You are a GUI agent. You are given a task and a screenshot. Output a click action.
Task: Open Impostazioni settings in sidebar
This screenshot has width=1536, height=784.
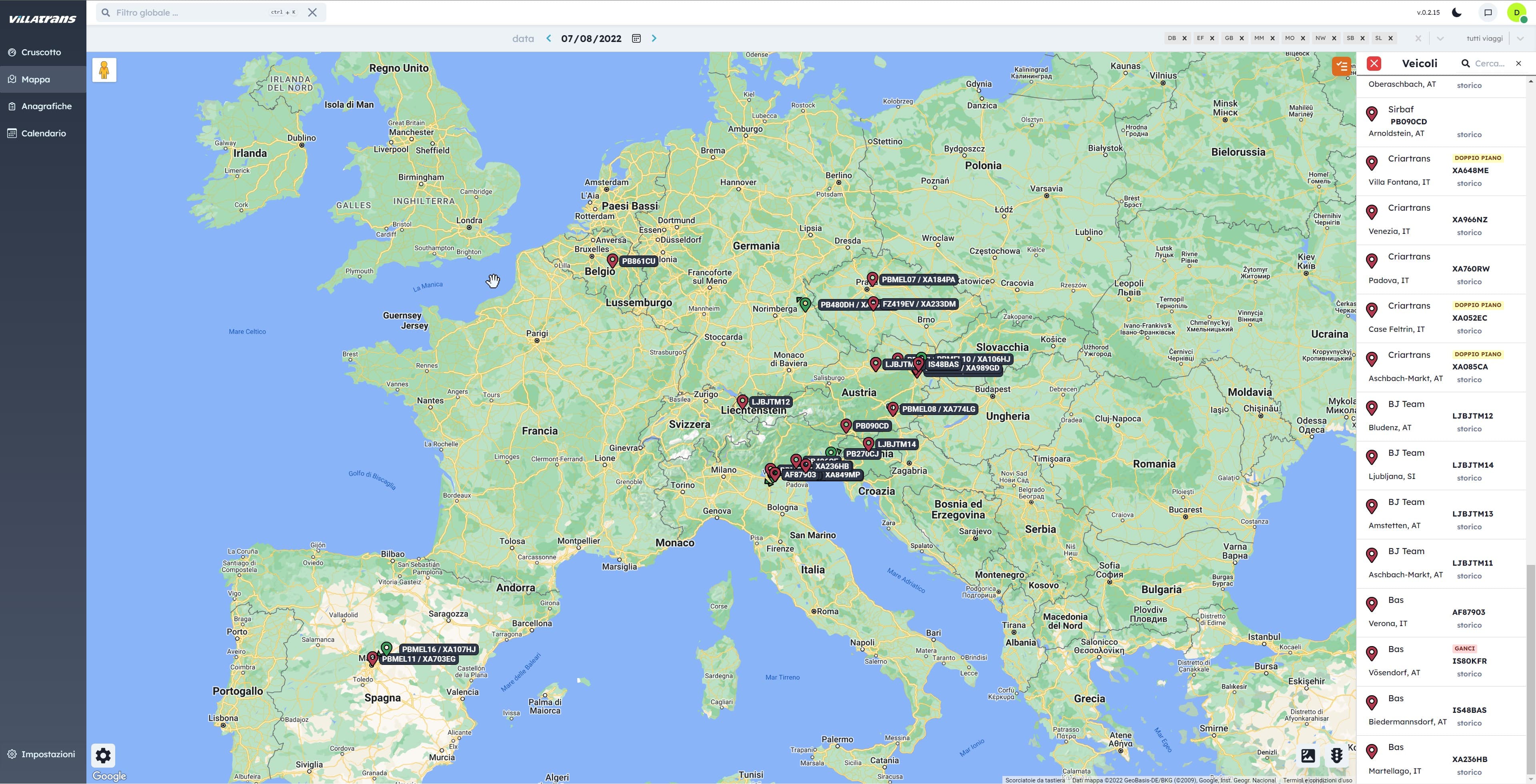click(x=43, y=754)
